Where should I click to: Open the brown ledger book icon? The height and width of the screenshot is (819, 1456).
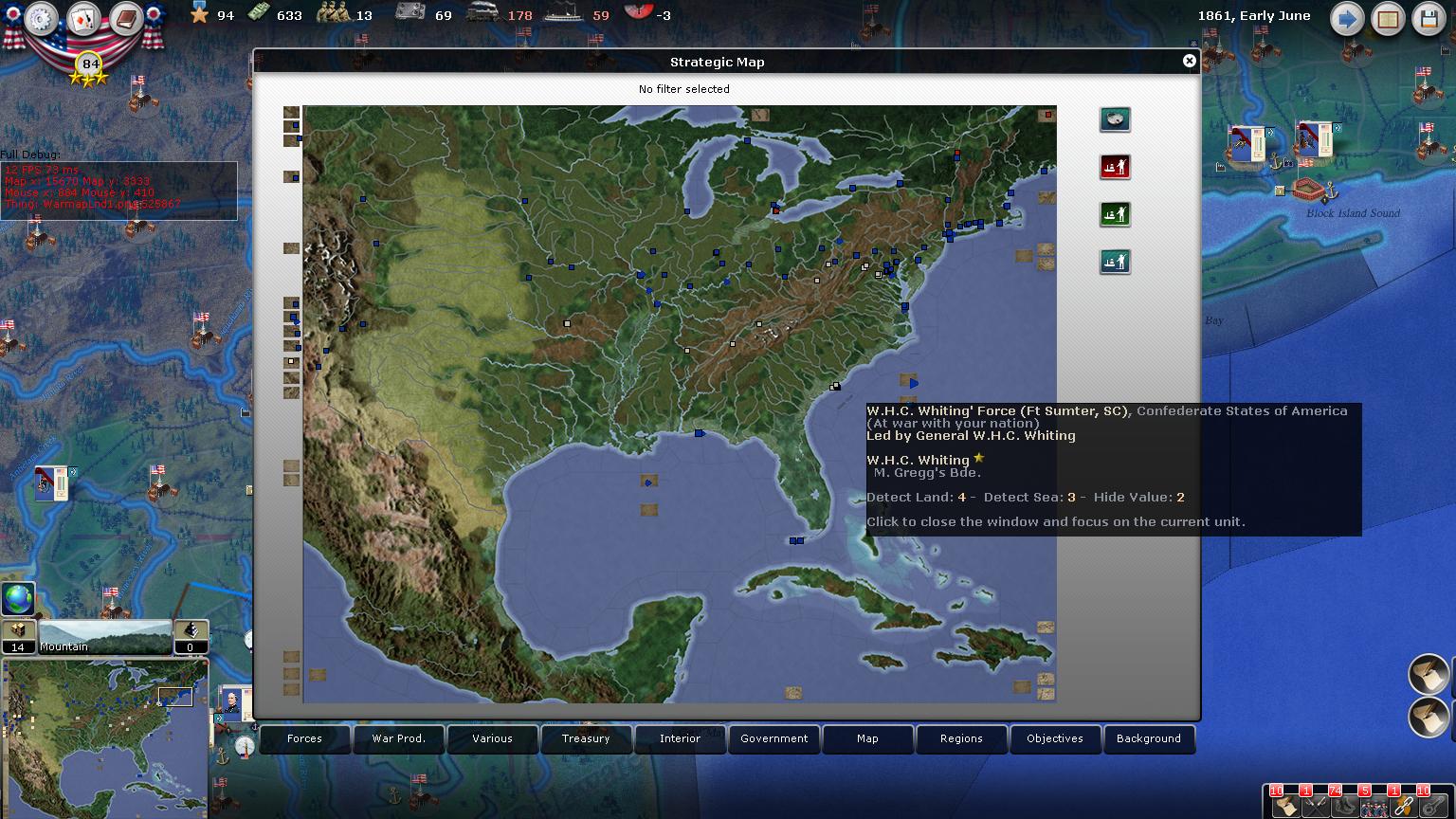(x=125, y=19)
